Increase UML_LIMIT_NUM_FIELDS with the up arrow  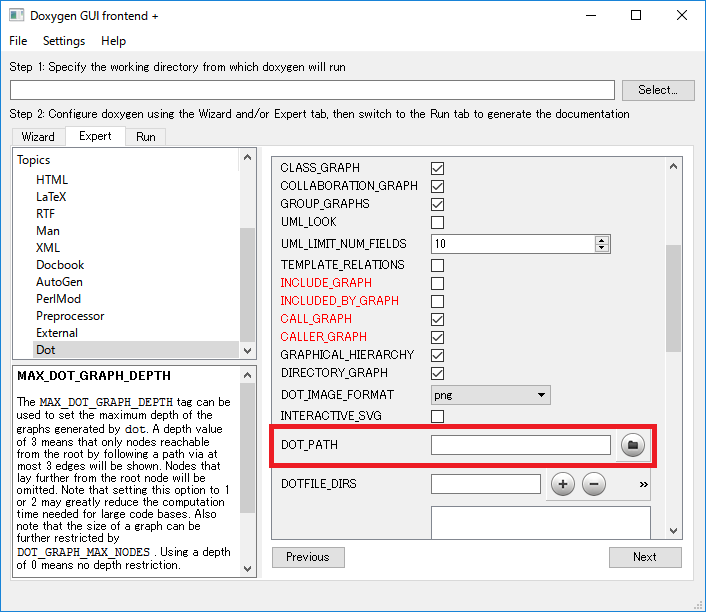[602, 240]
